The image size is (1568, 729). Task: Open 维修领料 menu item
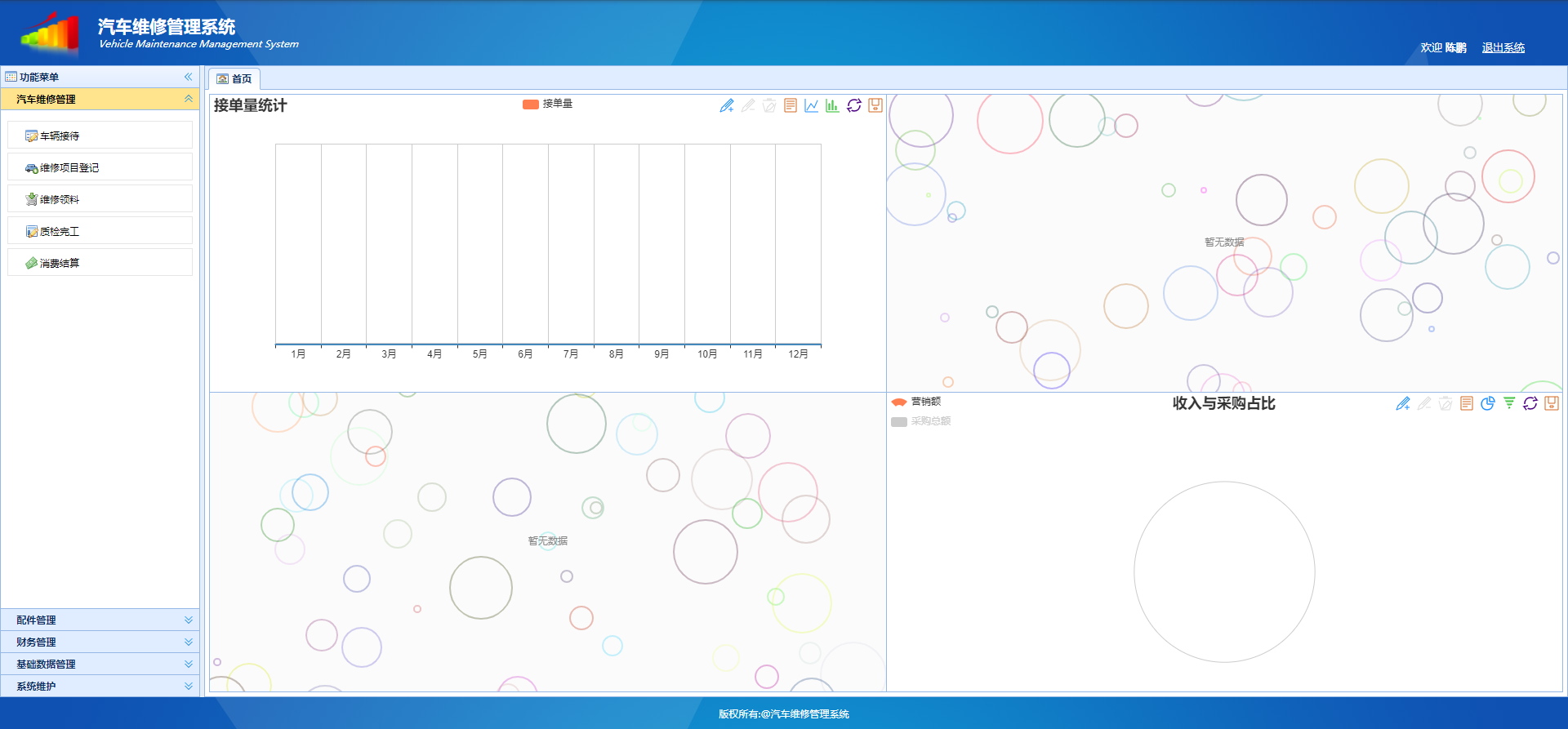point(100,199)
